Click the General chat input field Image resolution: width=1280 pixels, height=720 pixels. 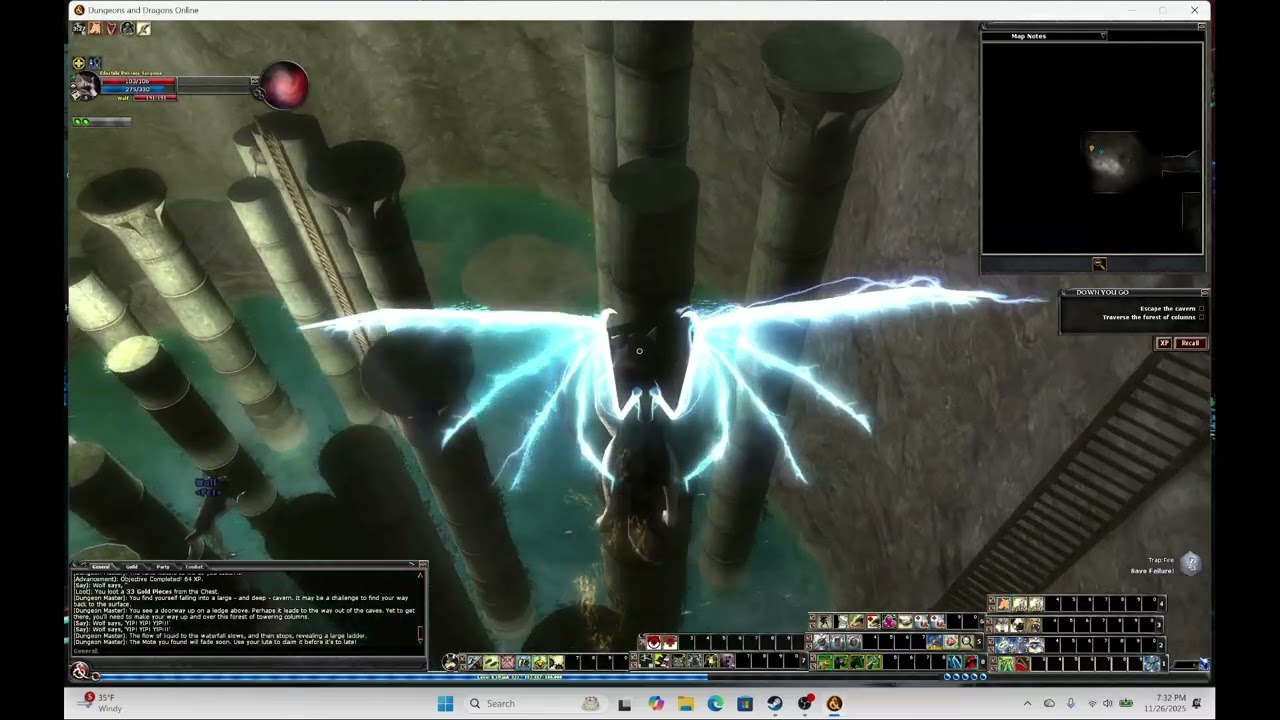click(x=248, y=651)
